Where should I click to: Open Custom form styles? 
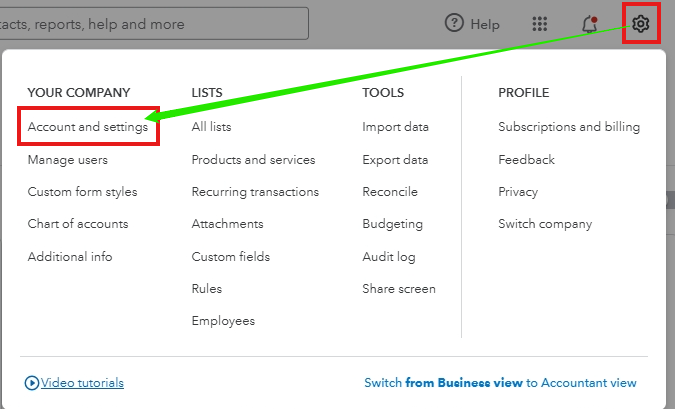tap(83, 192)
